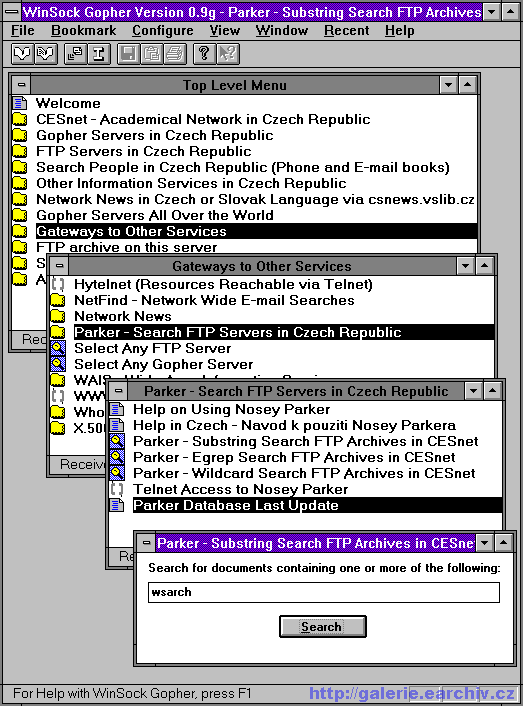Click the second book icon with text lines
This screenshot has width=523, height=706.
pos(46,54)
